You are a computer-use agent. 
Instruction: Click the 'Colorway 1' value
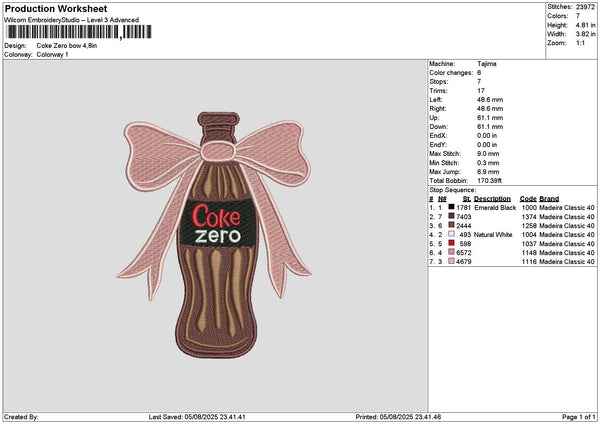[x=52, y=55]
